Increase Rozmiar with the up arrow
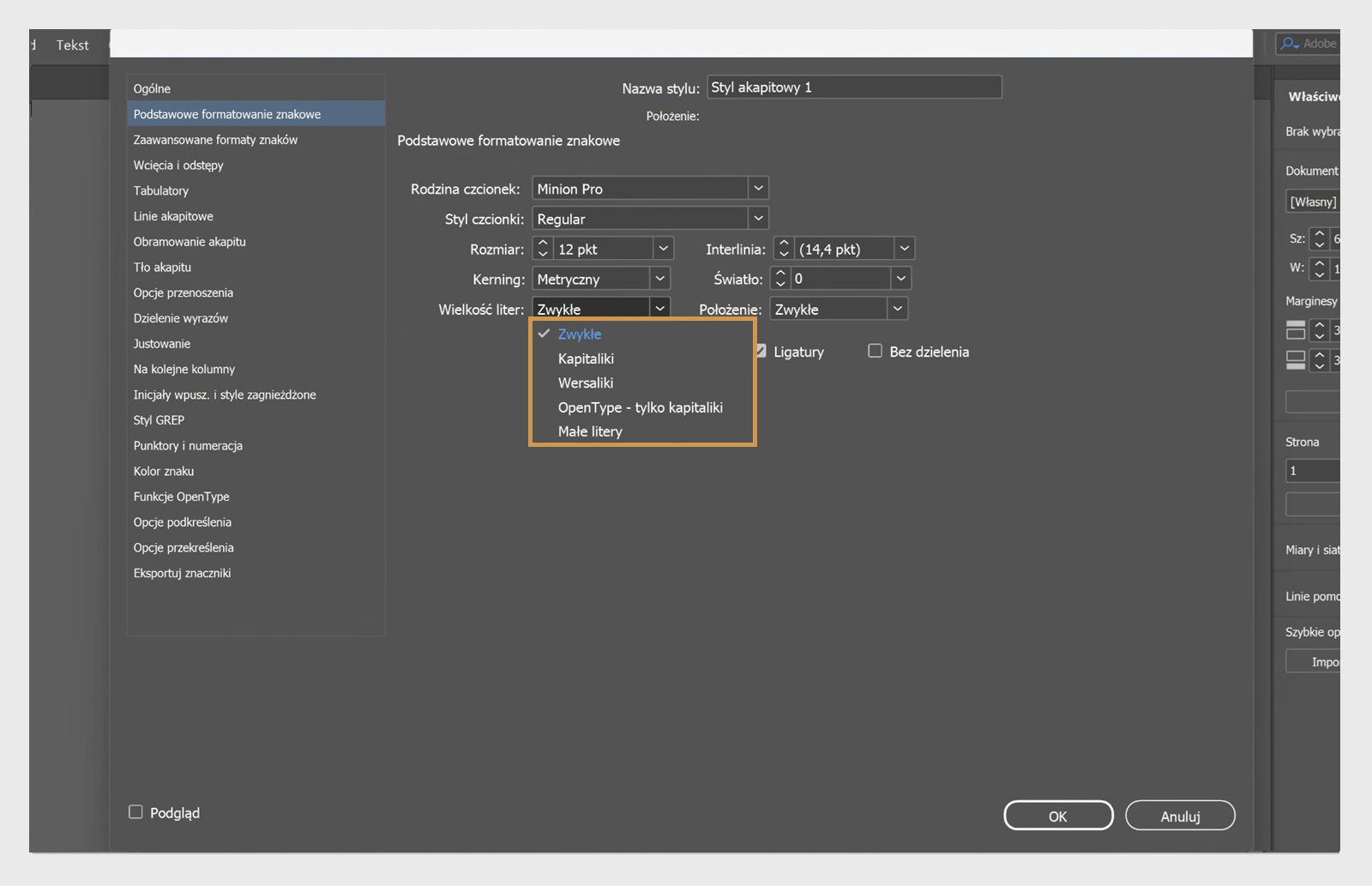The width and height of the screenshot is (1372, 886). coord(543,244)
